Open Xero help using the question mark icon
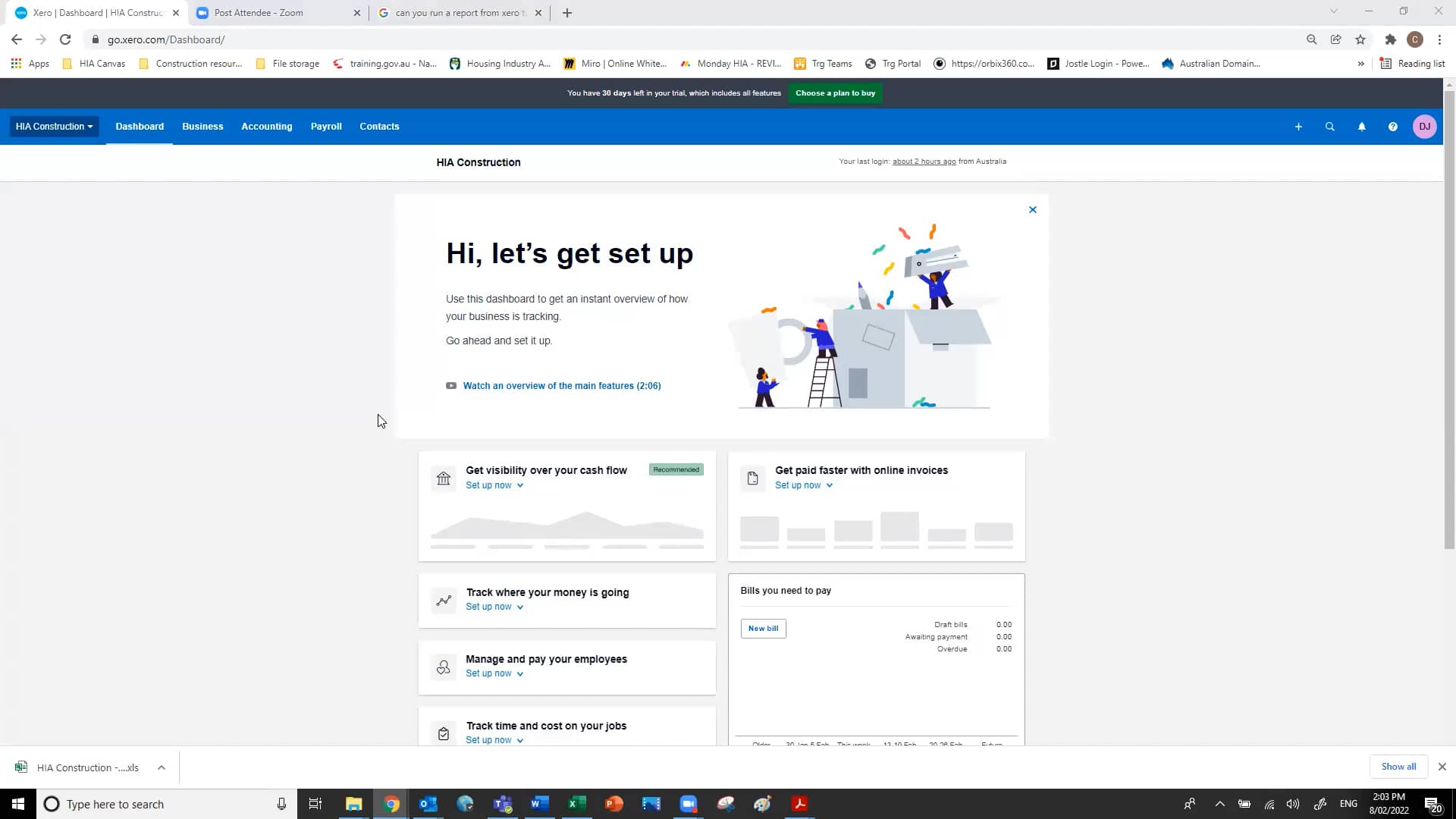Viewport: 1456px width, 819px height. (x=1392, y=126)
